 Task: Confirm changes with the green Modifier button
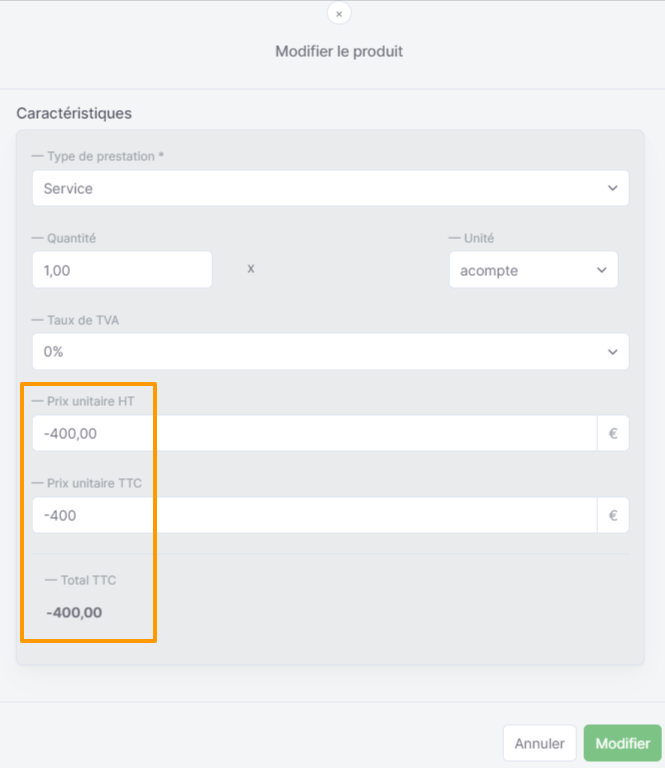[623, 744]
